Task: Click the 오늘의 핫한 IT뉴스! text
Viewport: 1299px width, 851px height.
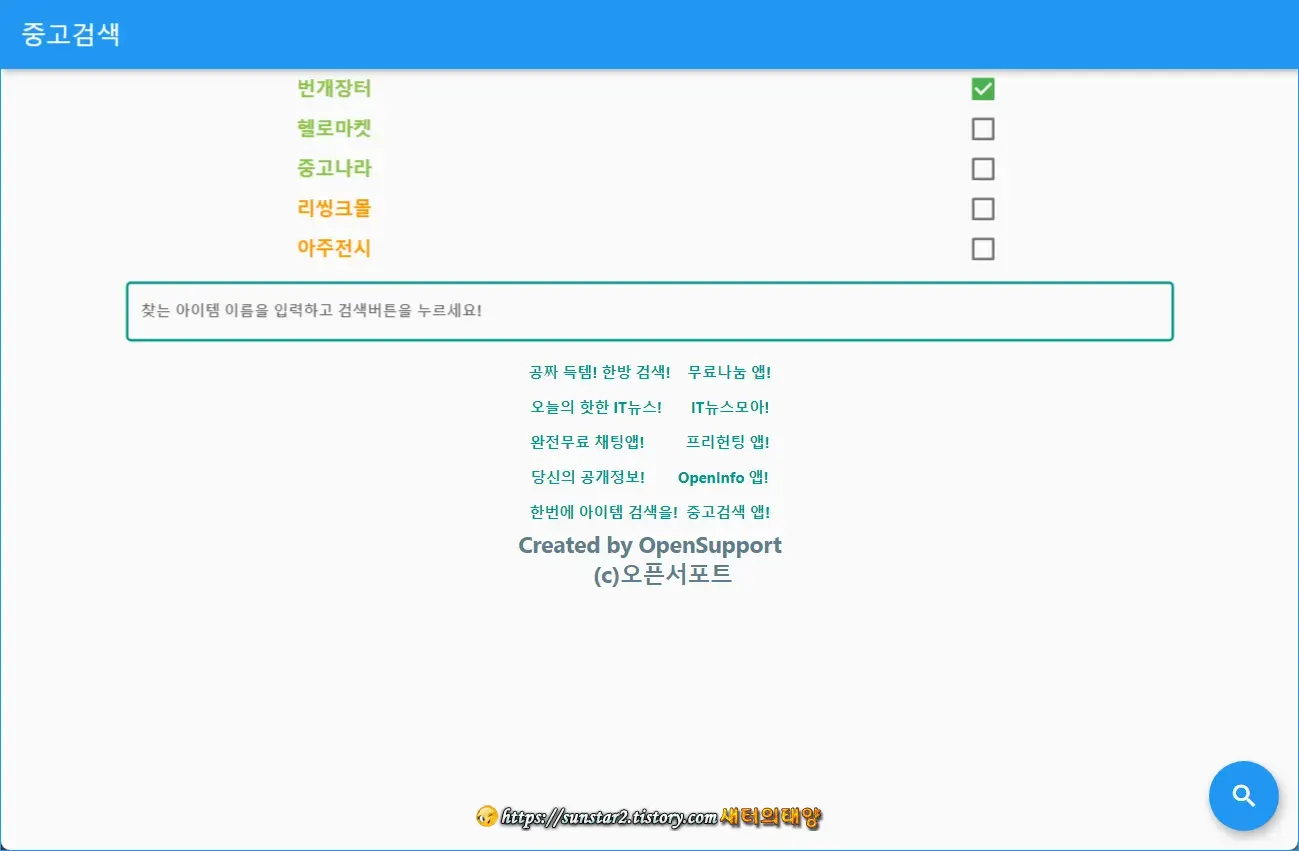Action: (596, 406)
